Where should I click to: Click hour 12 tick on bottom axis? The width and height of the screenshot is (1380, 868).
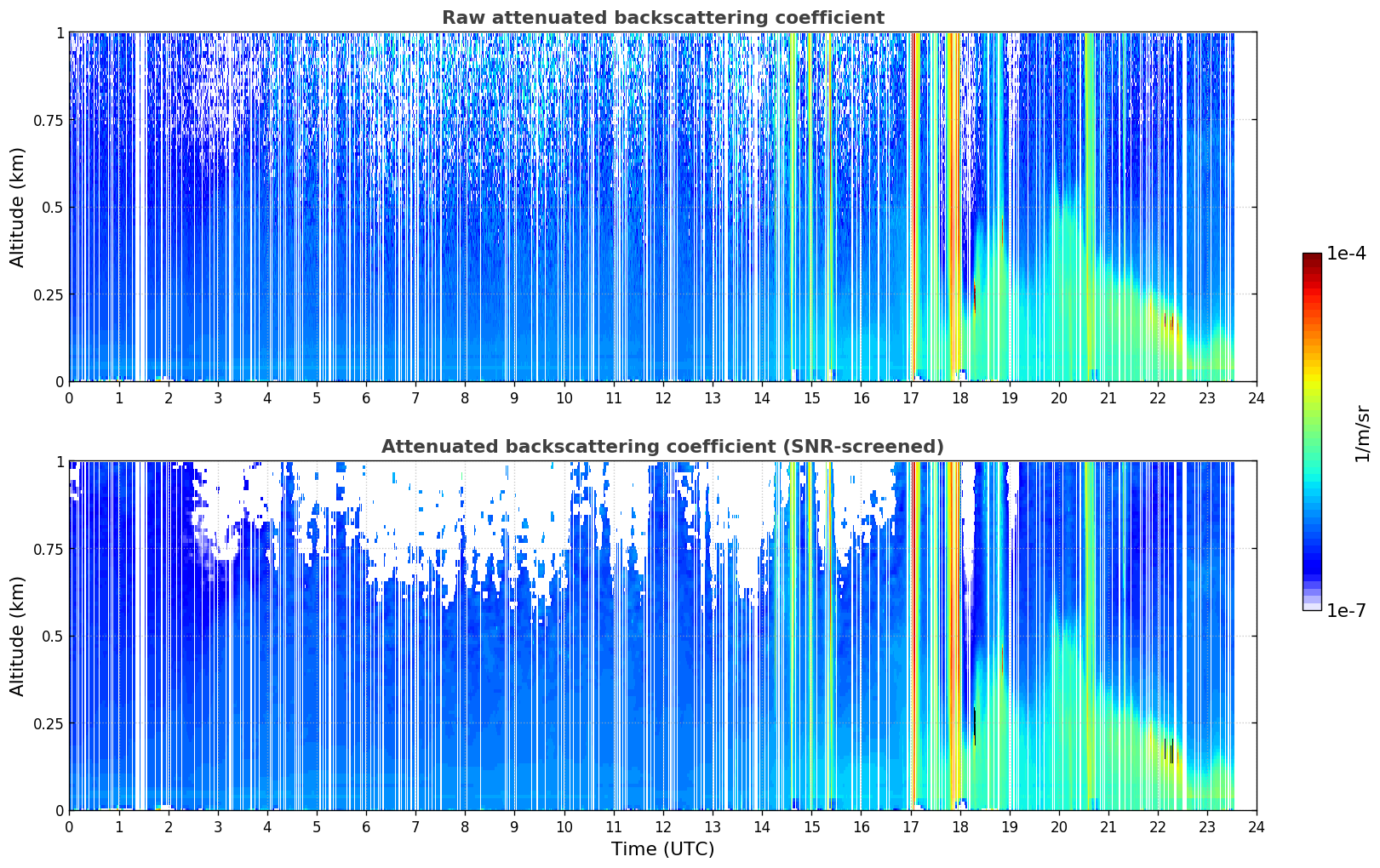coord(662,827)
